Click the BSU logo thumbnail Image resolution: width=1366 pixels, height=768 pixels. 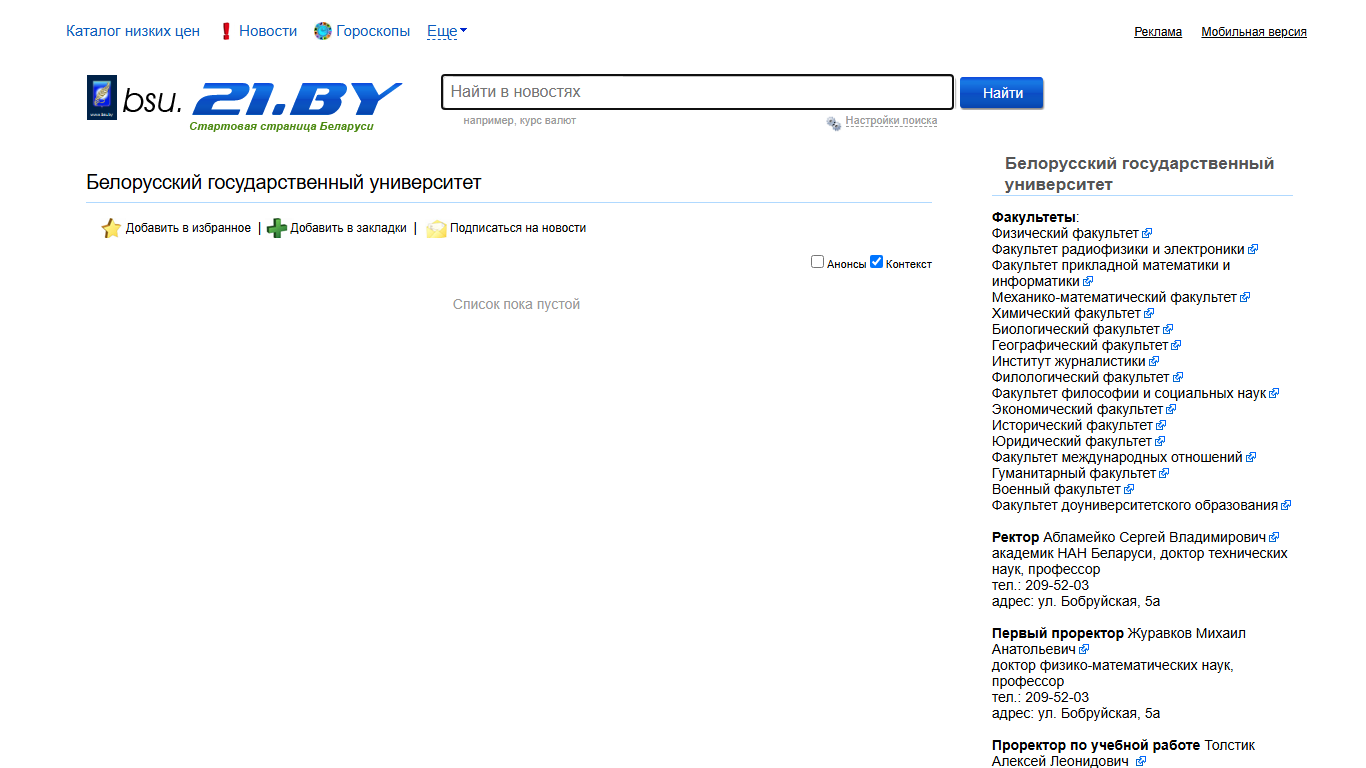[x=102, y=97]
